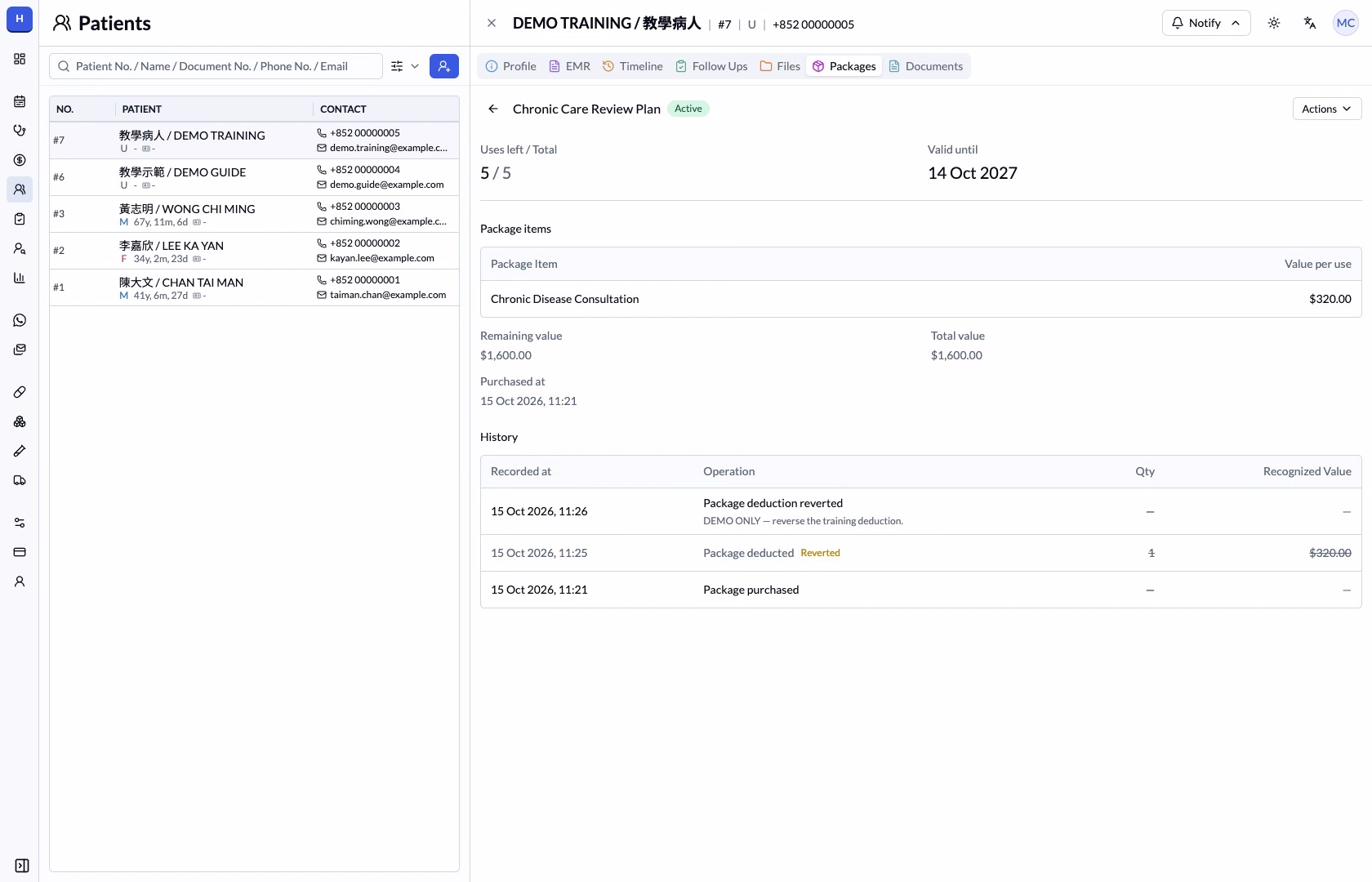
Task: Select patient row WONG CHI MING
Action: coord(254,214)
